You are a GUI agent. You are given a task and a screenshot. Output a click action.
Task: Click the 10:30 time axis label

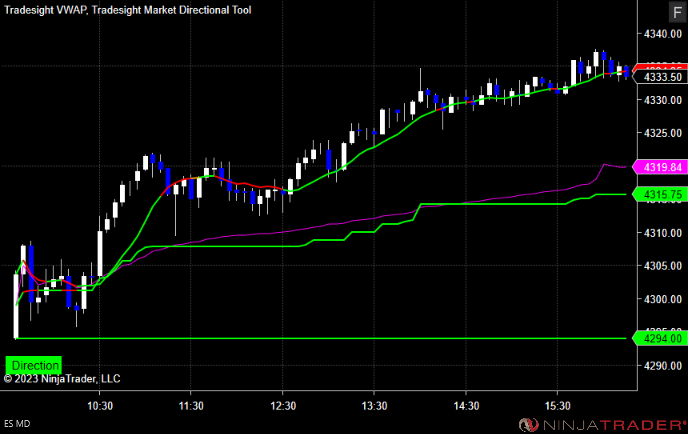pos(100,406)
